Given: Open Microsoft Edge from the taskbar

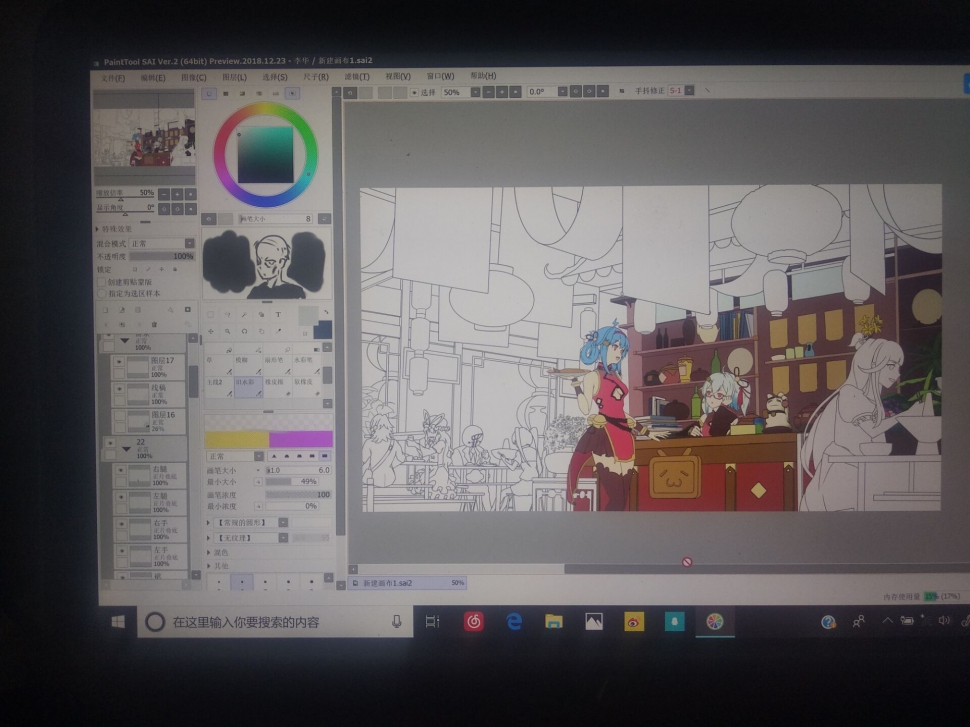Looking at the screenshot, I should 514,621.
